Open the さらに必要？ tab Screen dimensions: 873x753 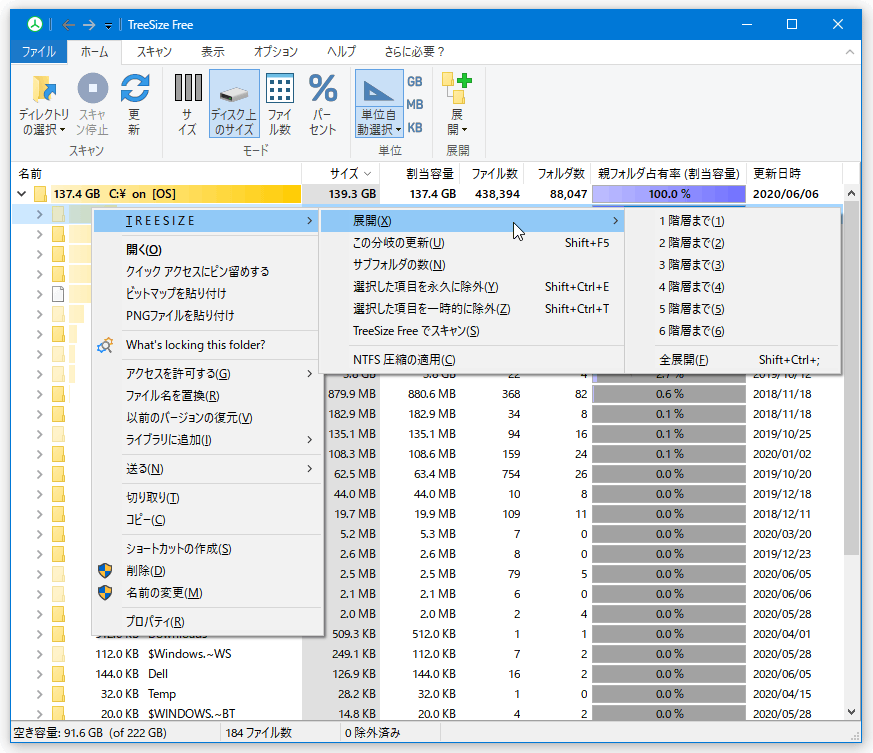pyautogui.click(x=414, y=52)
